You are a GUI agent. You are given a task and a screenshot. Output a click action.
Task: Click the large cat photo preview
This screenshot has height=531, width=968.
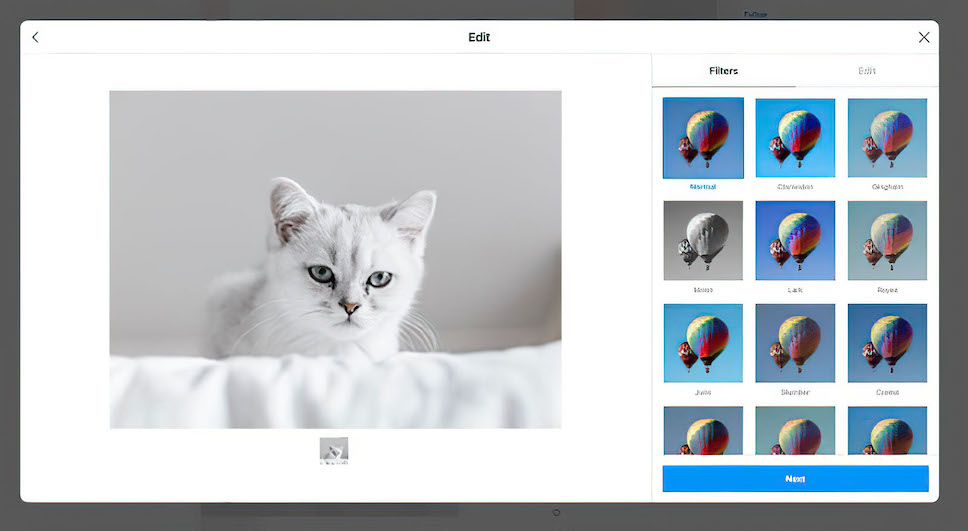tap(335, 259)
